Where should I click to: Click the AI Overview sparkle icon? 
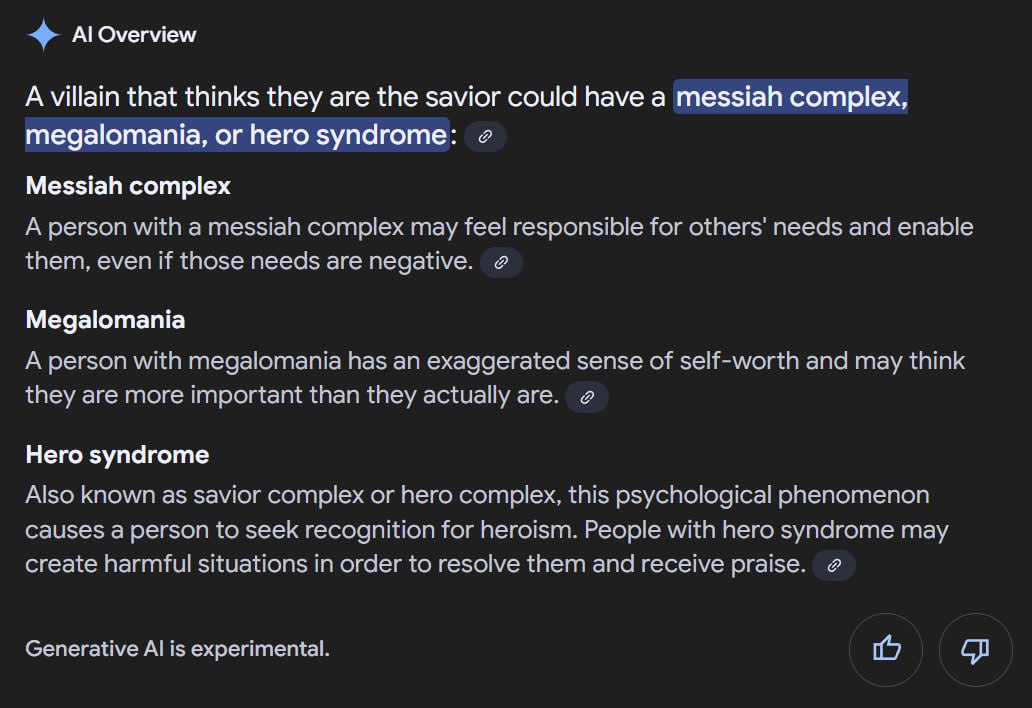point(43,35)
